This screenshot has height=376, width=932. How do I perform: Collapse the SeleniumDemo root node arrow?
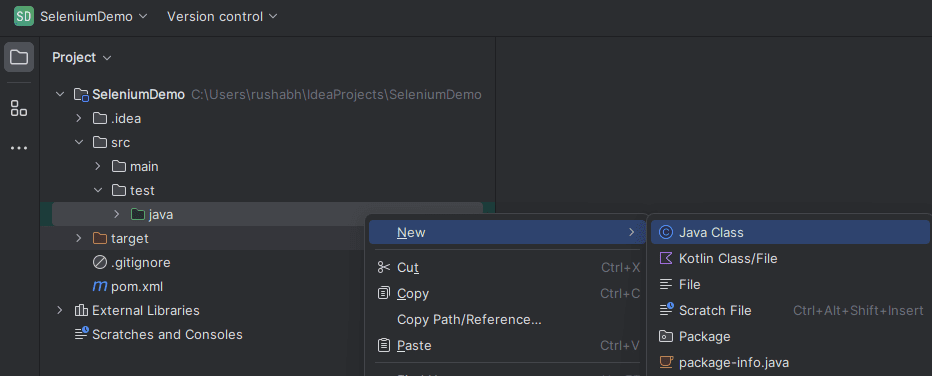click(60, 94)
